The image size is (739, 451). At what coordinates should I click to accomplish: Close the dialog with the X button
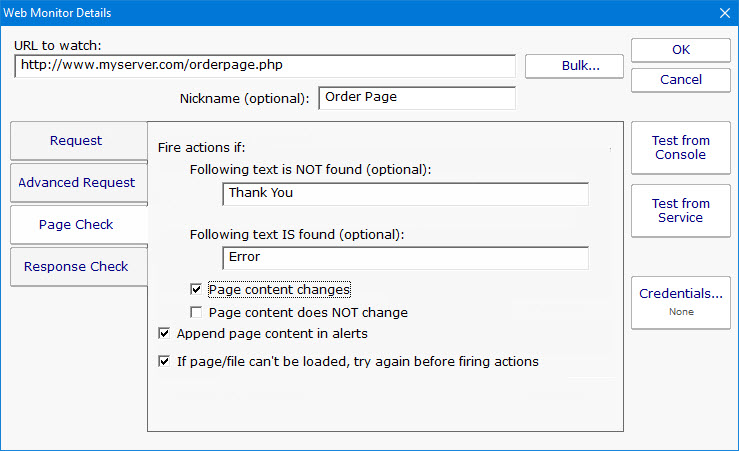tap(725, 13)
